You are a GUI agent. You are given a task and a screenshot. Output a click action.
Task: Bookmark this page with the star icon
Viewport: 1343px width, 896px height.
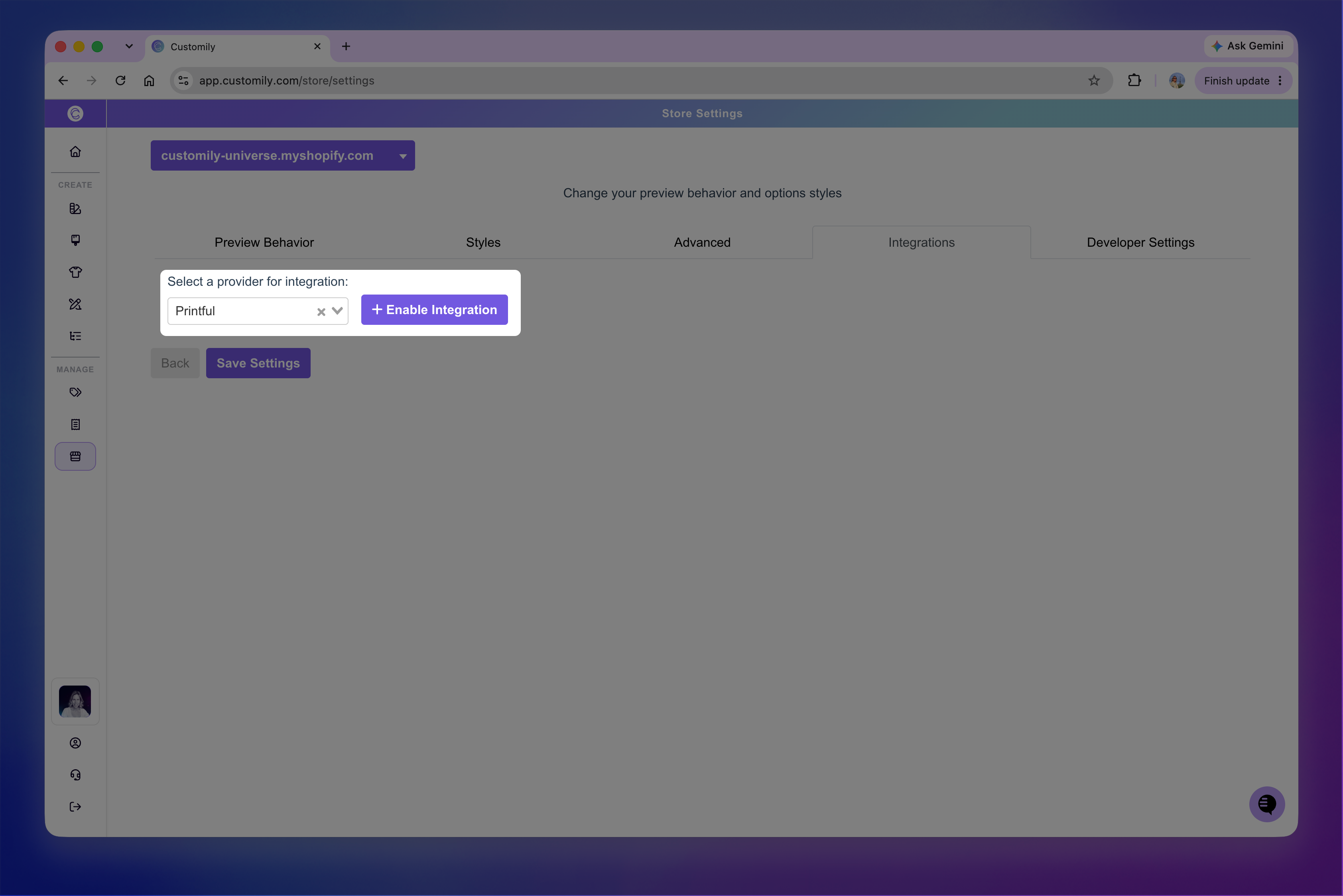pos(1093,81)
